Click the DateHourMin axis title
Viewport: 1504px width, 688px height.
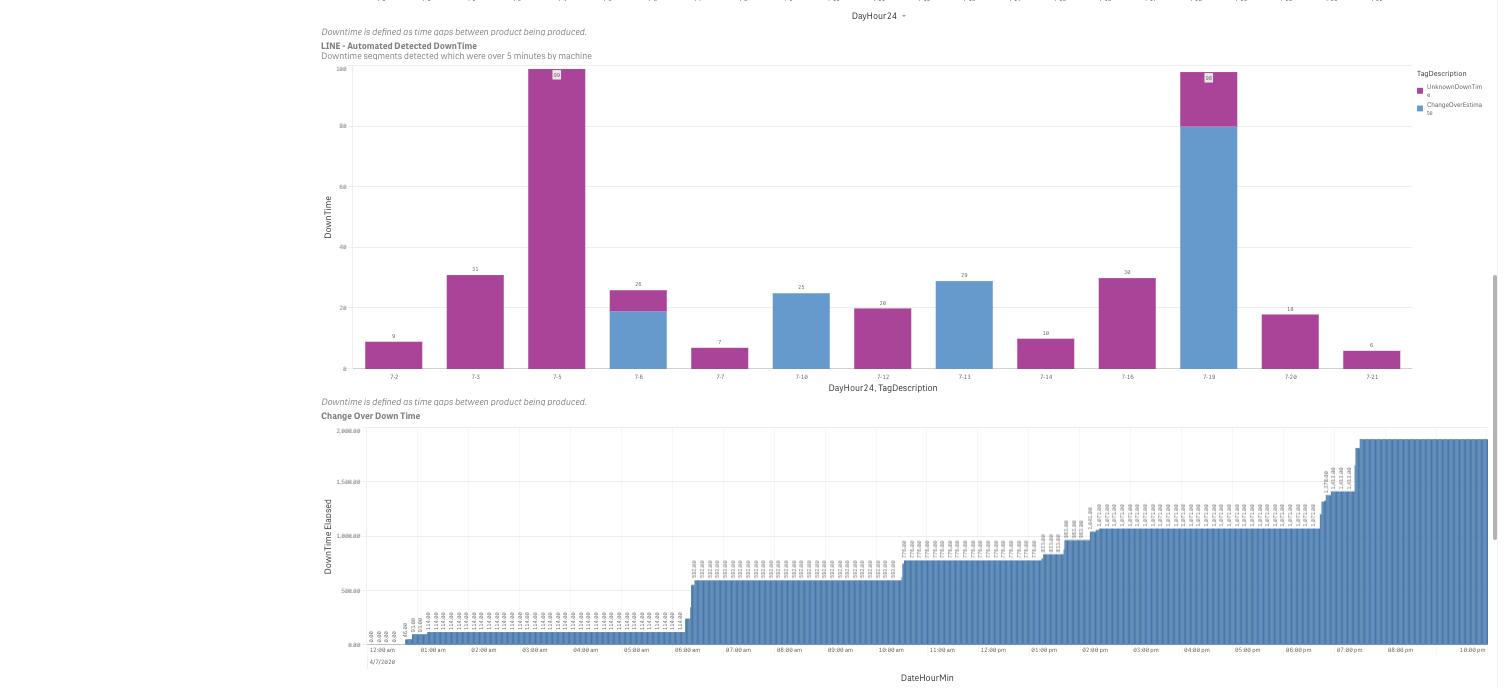click(927, 678)
